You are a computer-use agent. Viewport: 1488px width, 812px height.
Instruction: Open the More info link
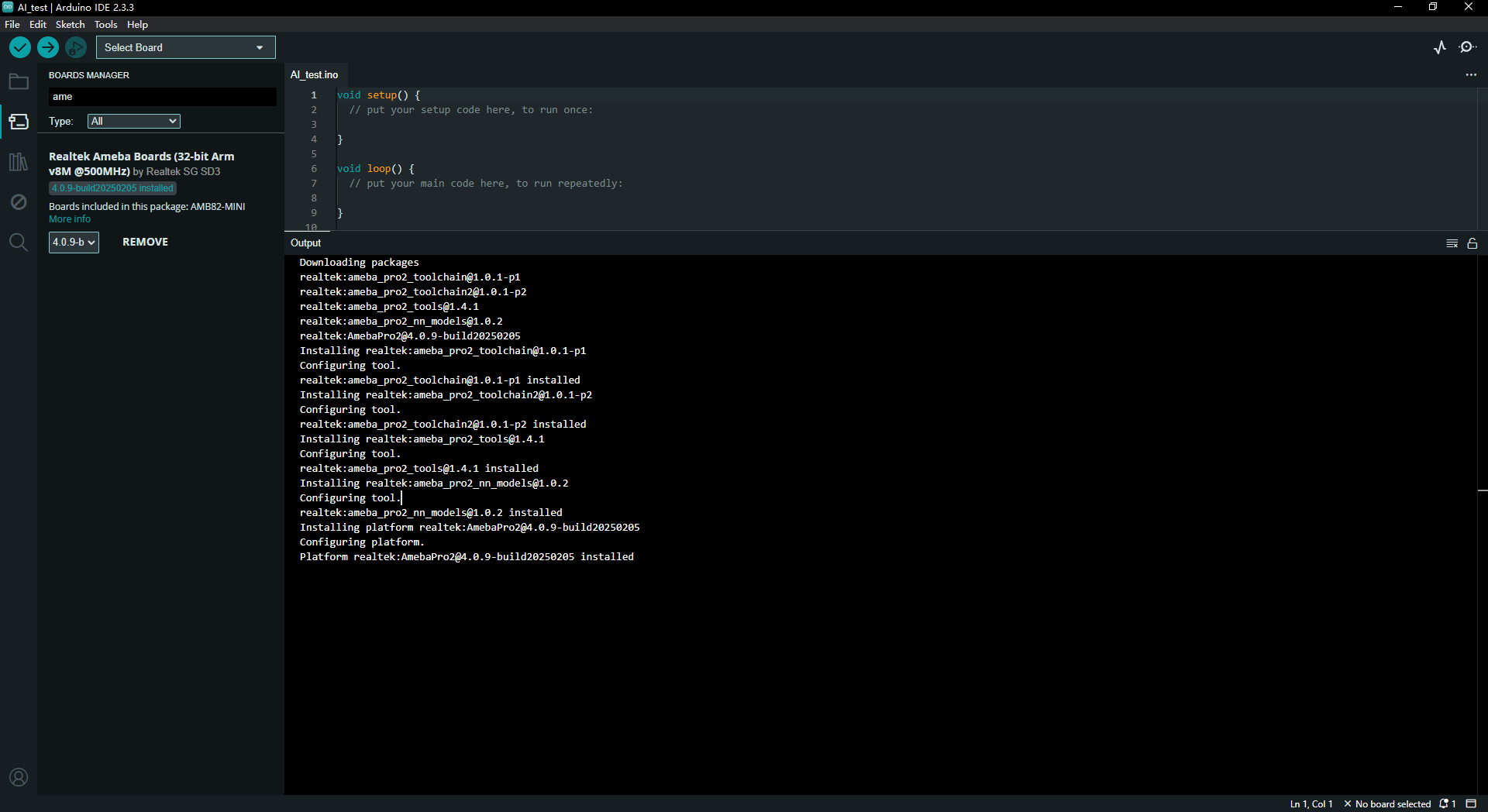(70, 219)
